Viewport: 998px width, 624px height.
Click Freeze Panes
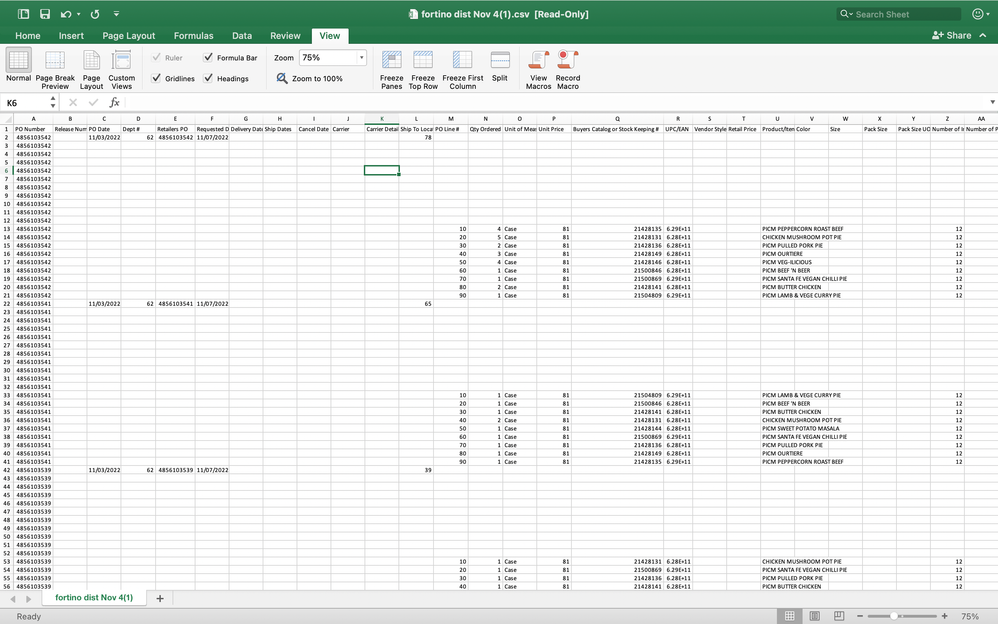(x=391, y=69)
